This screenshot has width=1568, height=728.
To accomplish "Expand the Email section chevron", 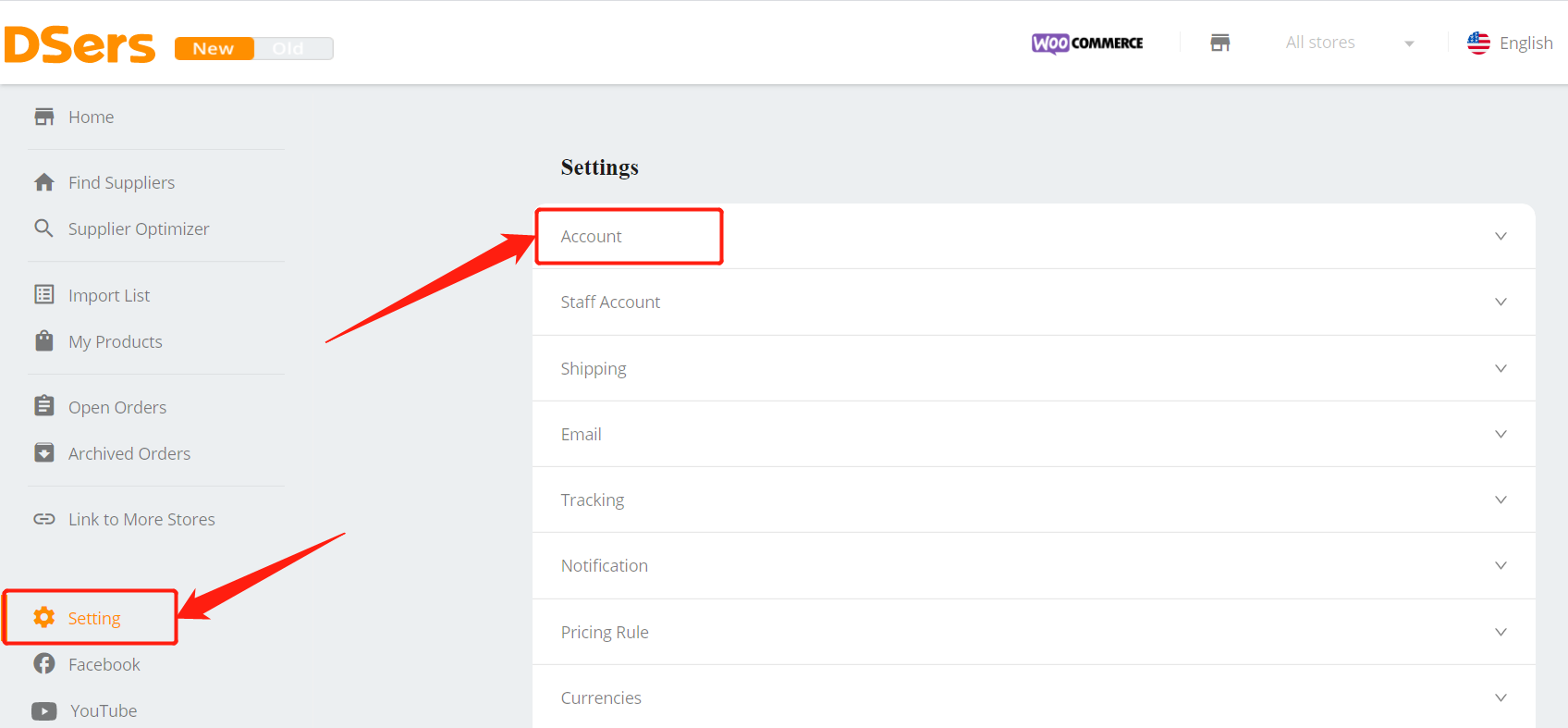I will pos(1501,434).
